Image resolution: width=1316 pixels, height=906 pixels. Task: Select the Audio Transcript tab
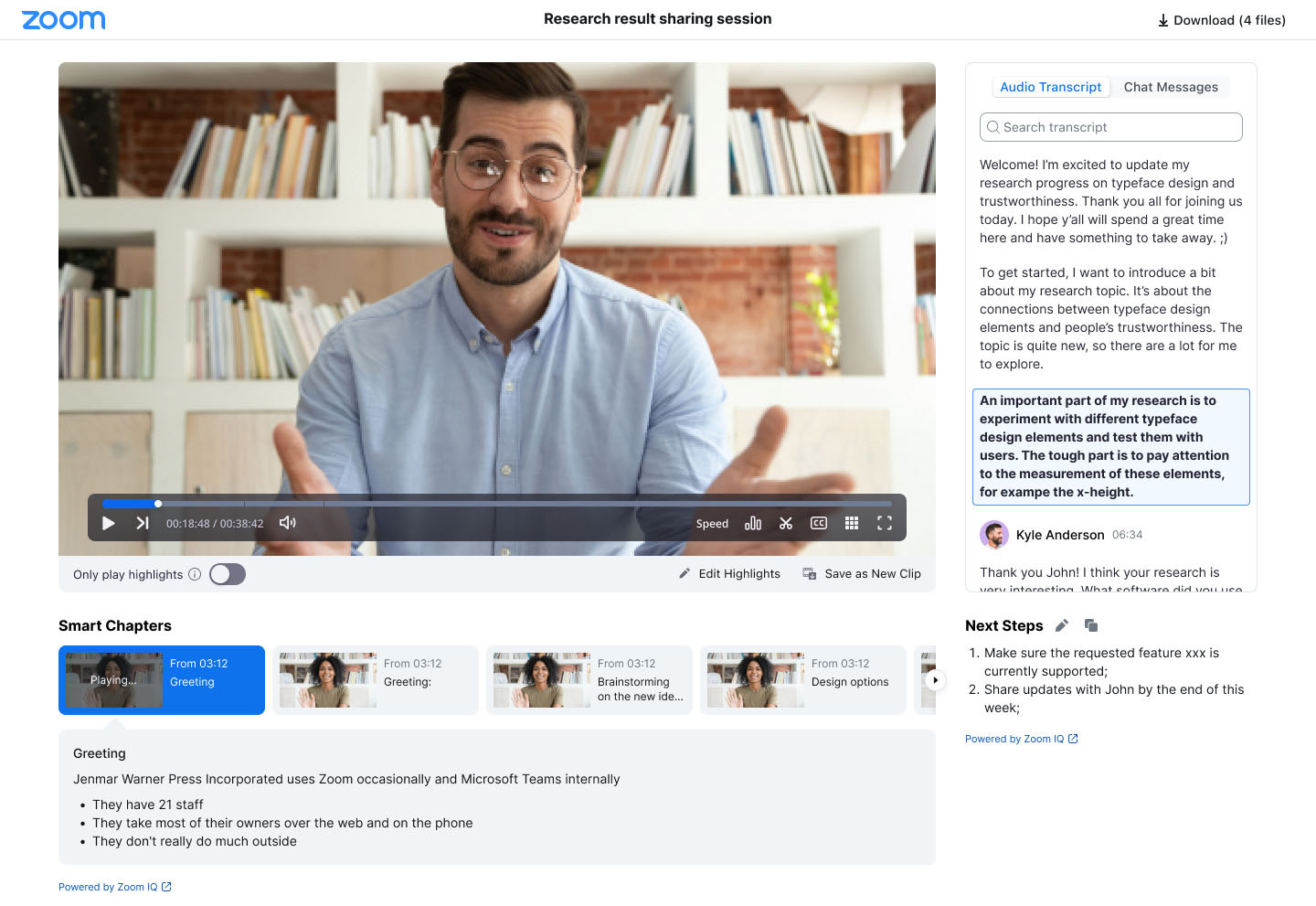click(x=1050, y=87)
